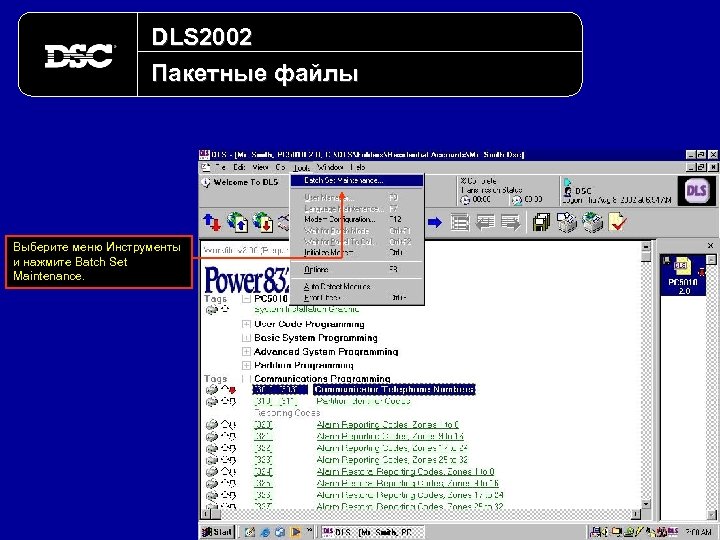The width and height of the screenshot is (720, 540).
Task: Choose Modem Configuration from Tools menu
Action: pos(357,219)
